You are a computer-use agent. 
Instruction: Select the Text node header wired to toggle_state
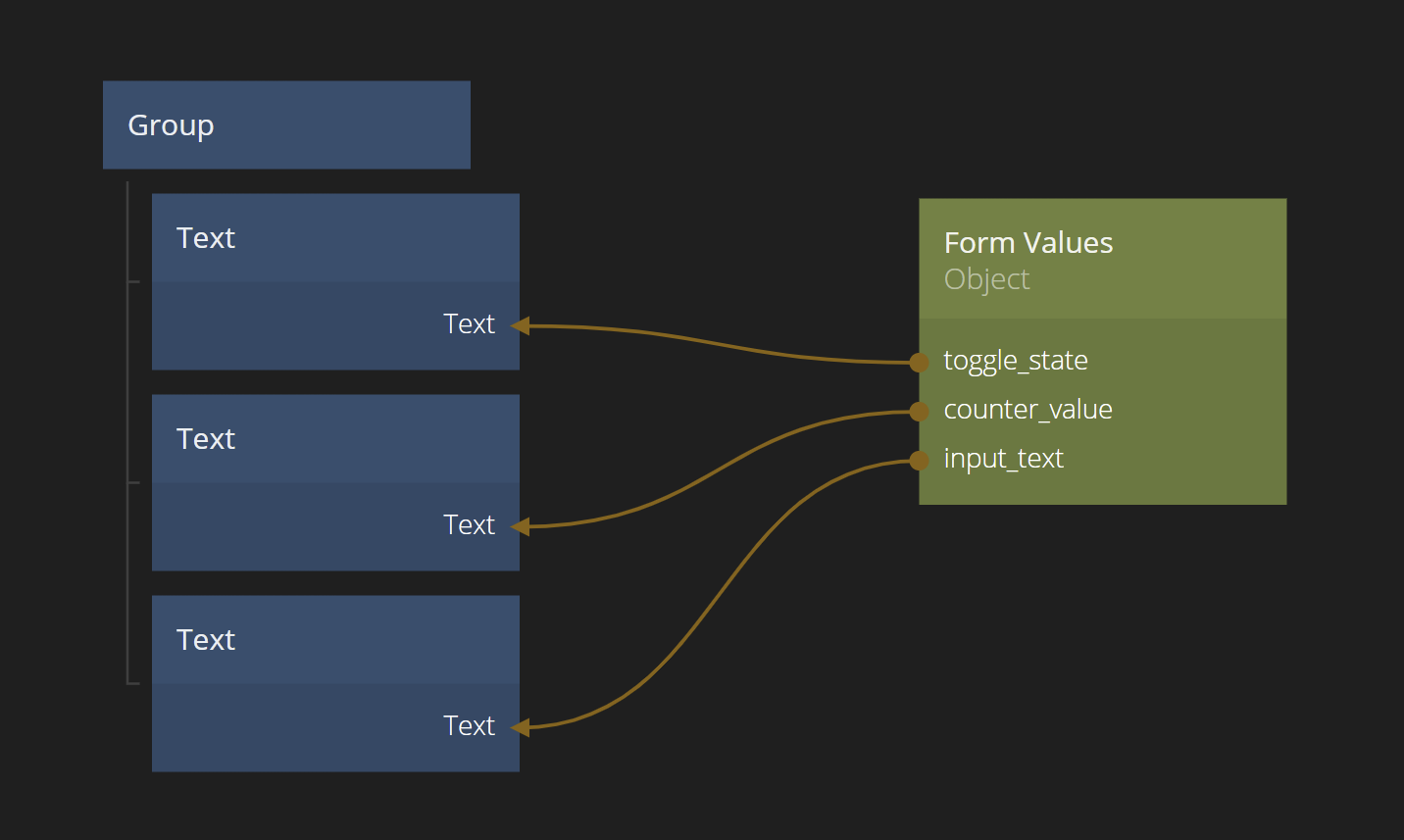coord(334,238)
